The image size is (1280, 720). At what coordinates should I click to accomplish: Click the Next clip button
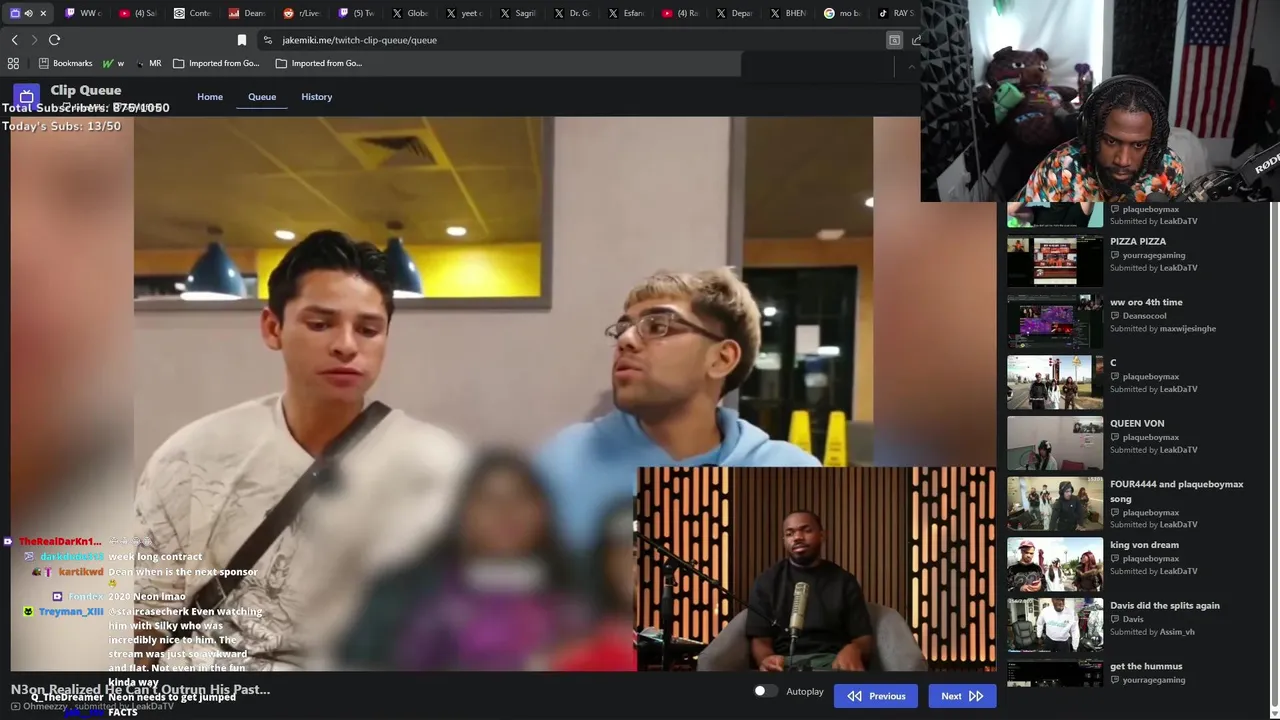(962, 696)
